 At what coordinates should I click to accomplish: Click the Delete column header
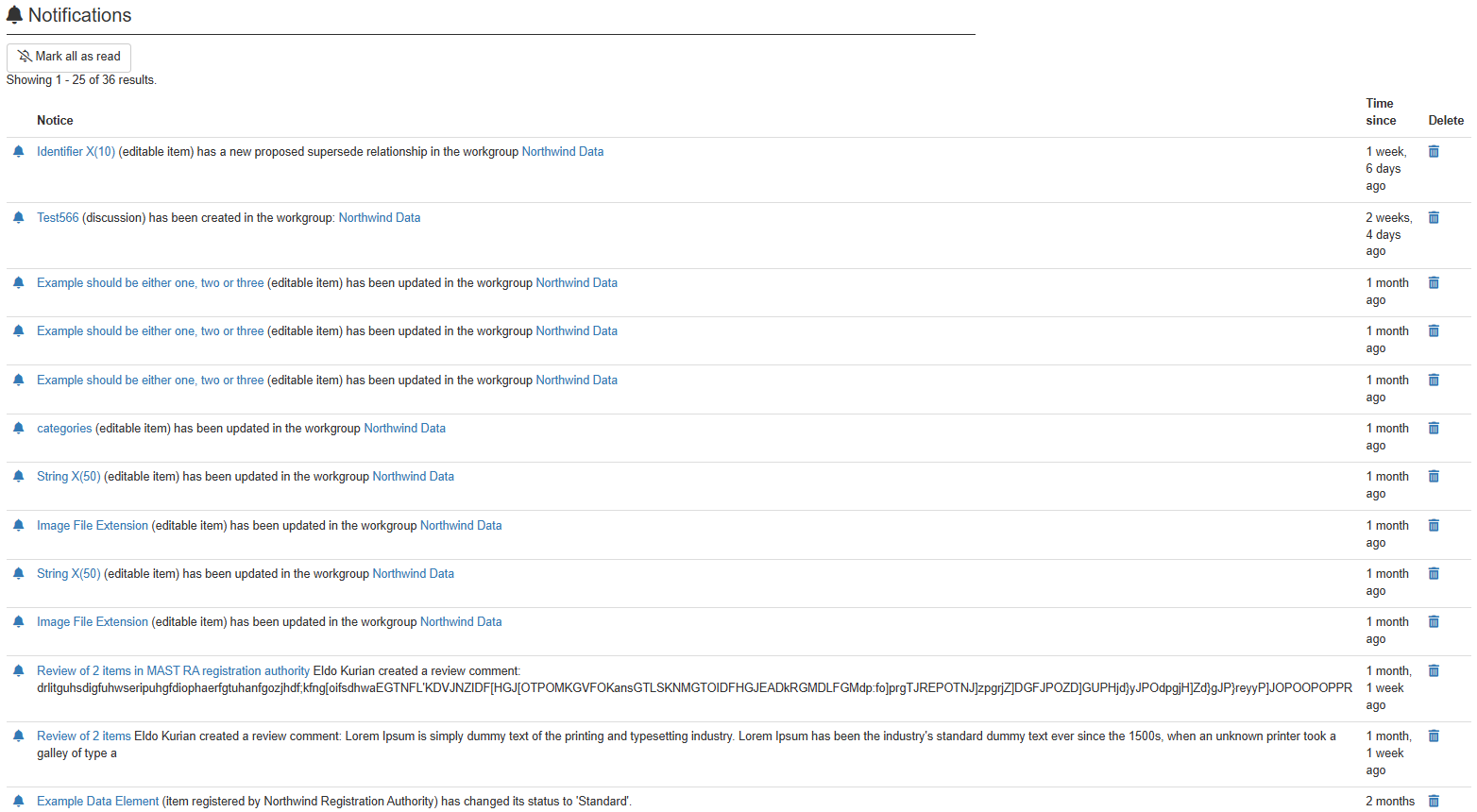[1445, 121]
